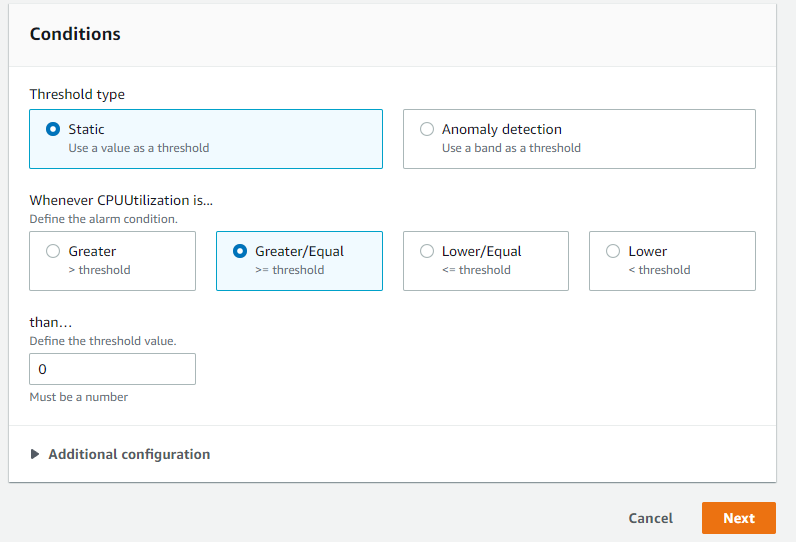Viewport: 796px width, 542px height.
Task: Proceed with the orange Next button
Action: tap(739, 518)
